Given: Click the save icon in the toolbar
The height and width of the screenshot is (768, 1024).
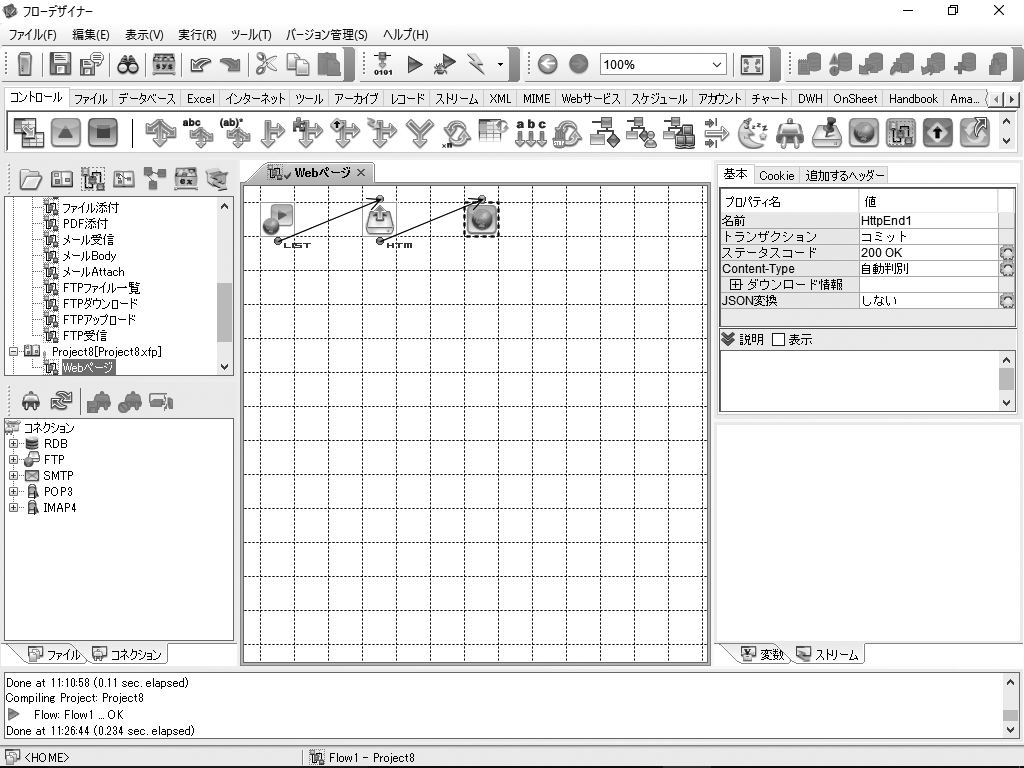Looking at the screenshot, I should pos(60,64).
